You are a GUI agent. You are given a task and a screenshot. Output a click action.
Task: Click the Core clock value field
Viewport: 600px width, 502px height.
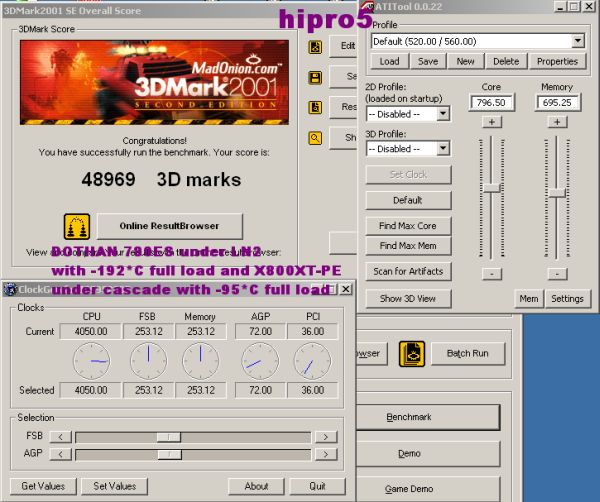point(491,103)
